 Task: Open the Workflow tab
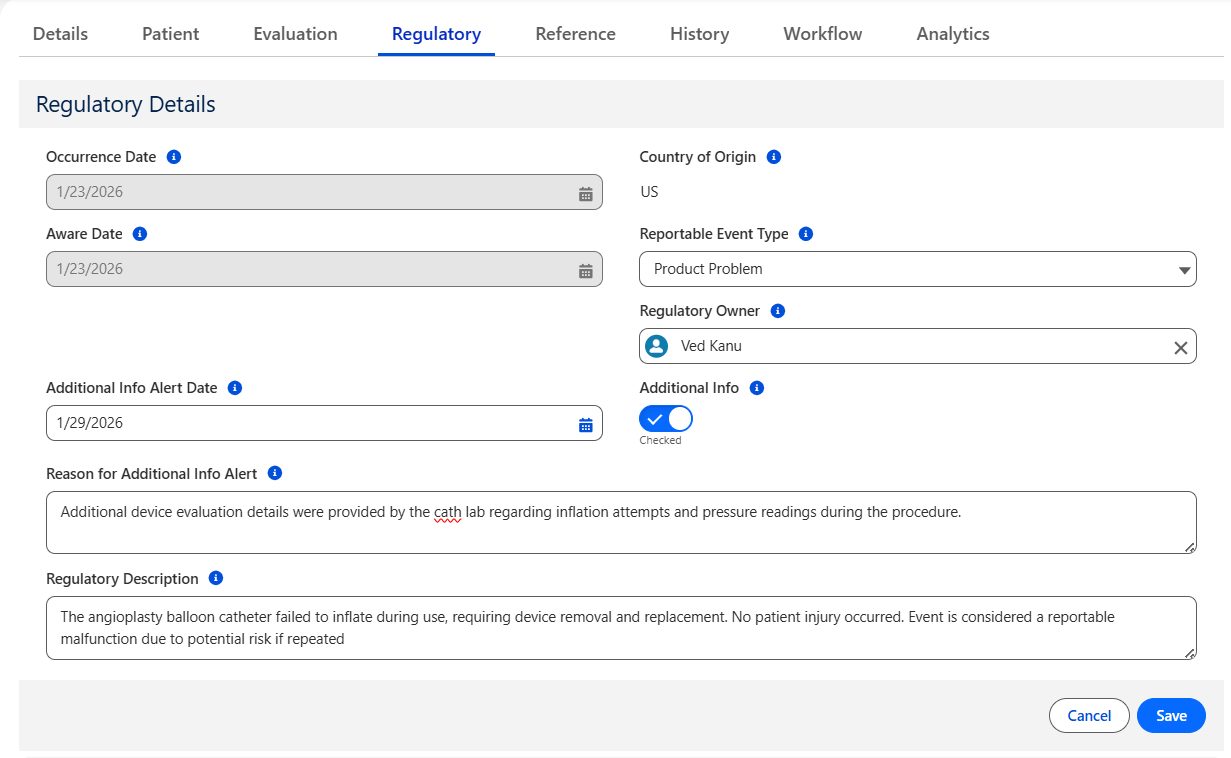(822, 34)
